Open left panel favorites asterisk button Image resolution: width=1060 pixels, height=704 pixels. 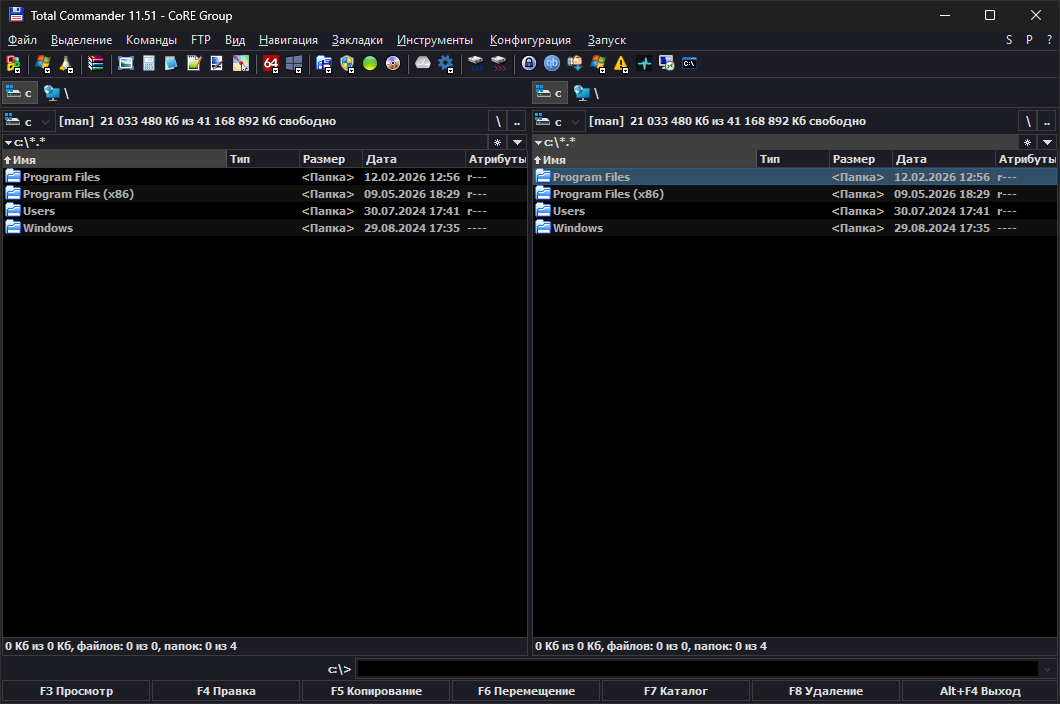click(498, 142)
